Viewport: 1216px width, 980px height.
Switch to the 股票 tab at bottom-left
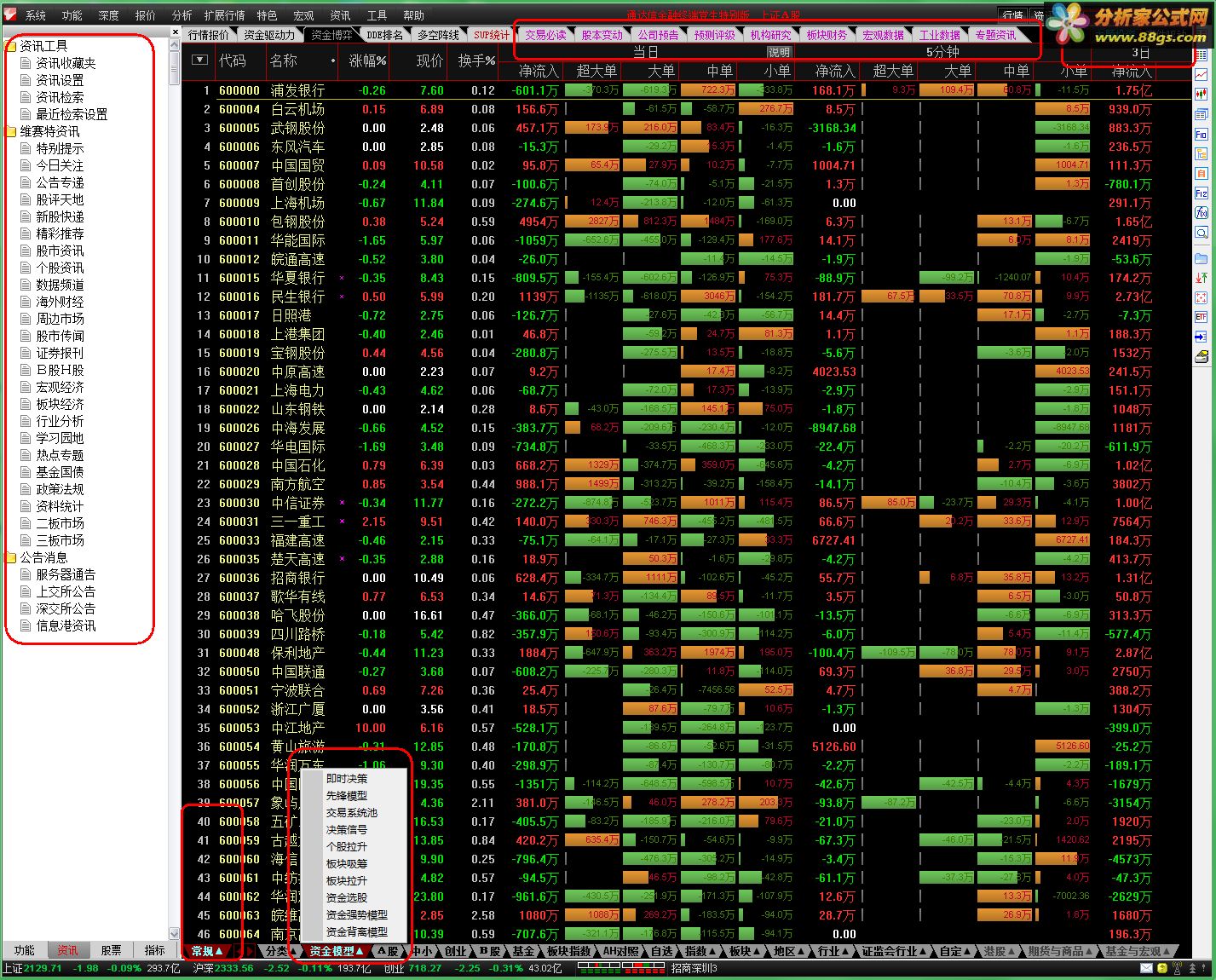(x=111, y=950)
